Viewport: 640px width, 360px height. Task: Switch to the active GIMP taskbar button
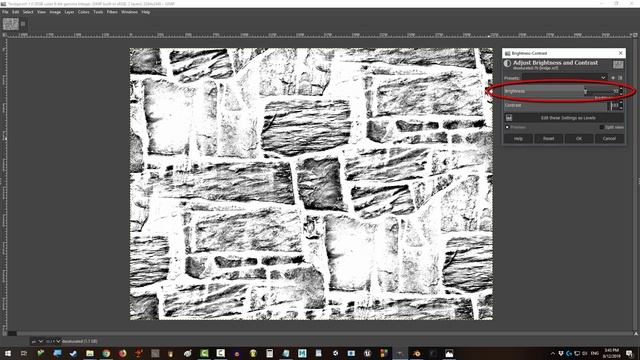(400, 353)
